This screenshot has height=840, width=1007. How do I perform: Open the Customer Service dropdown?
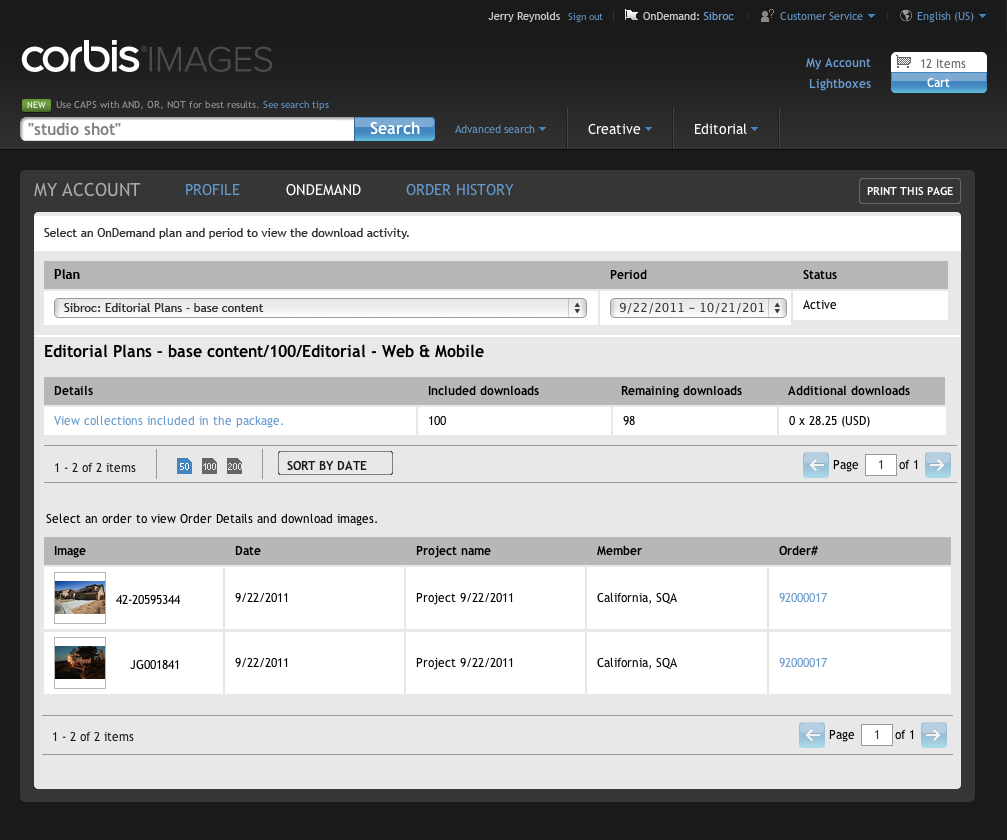tap(827, 16)
